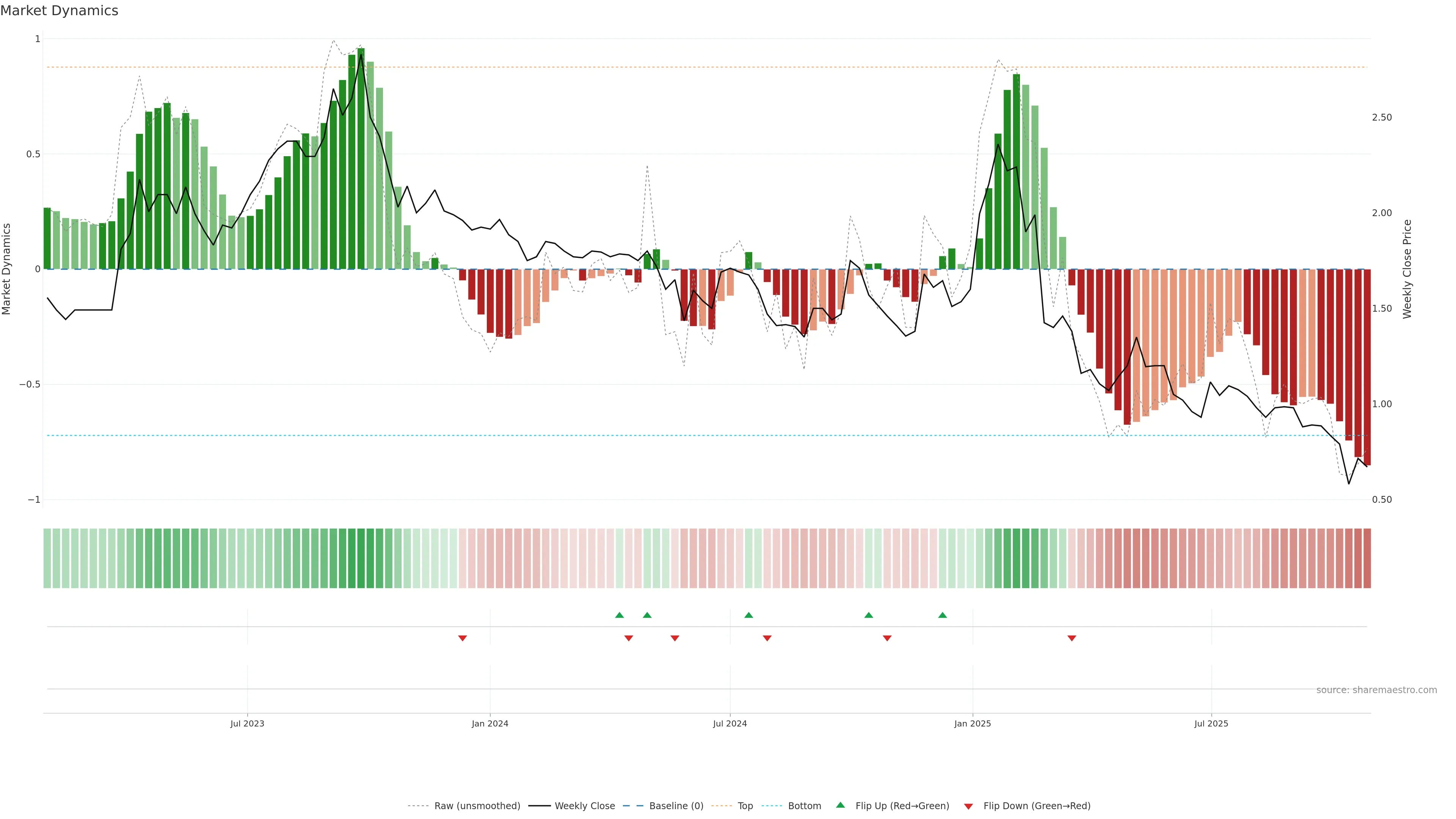
Task: Click the last green flip-up triangle marker
Action: pos(942,615)
